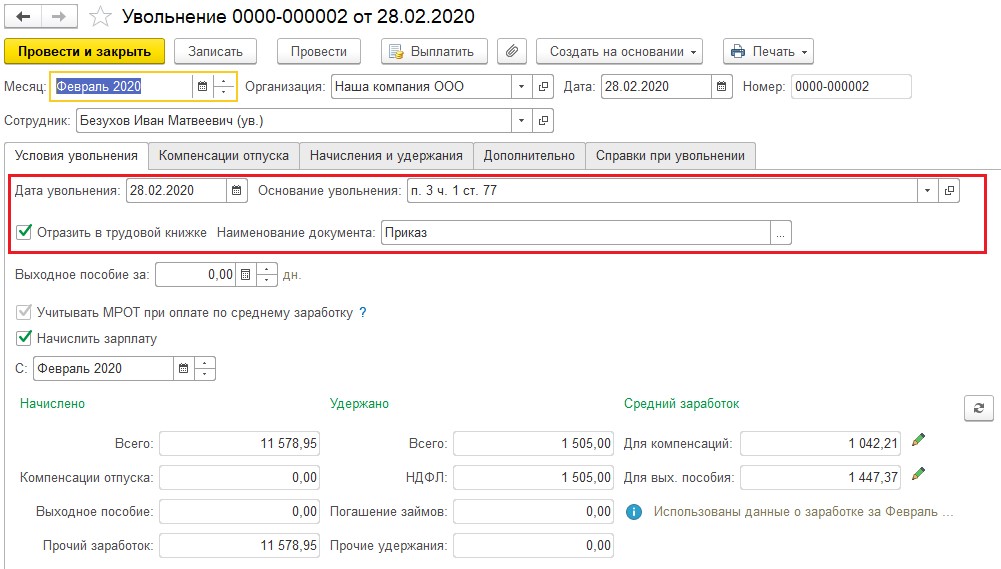Switch to Компенсации отпуска tab

[x=223, y=156]
